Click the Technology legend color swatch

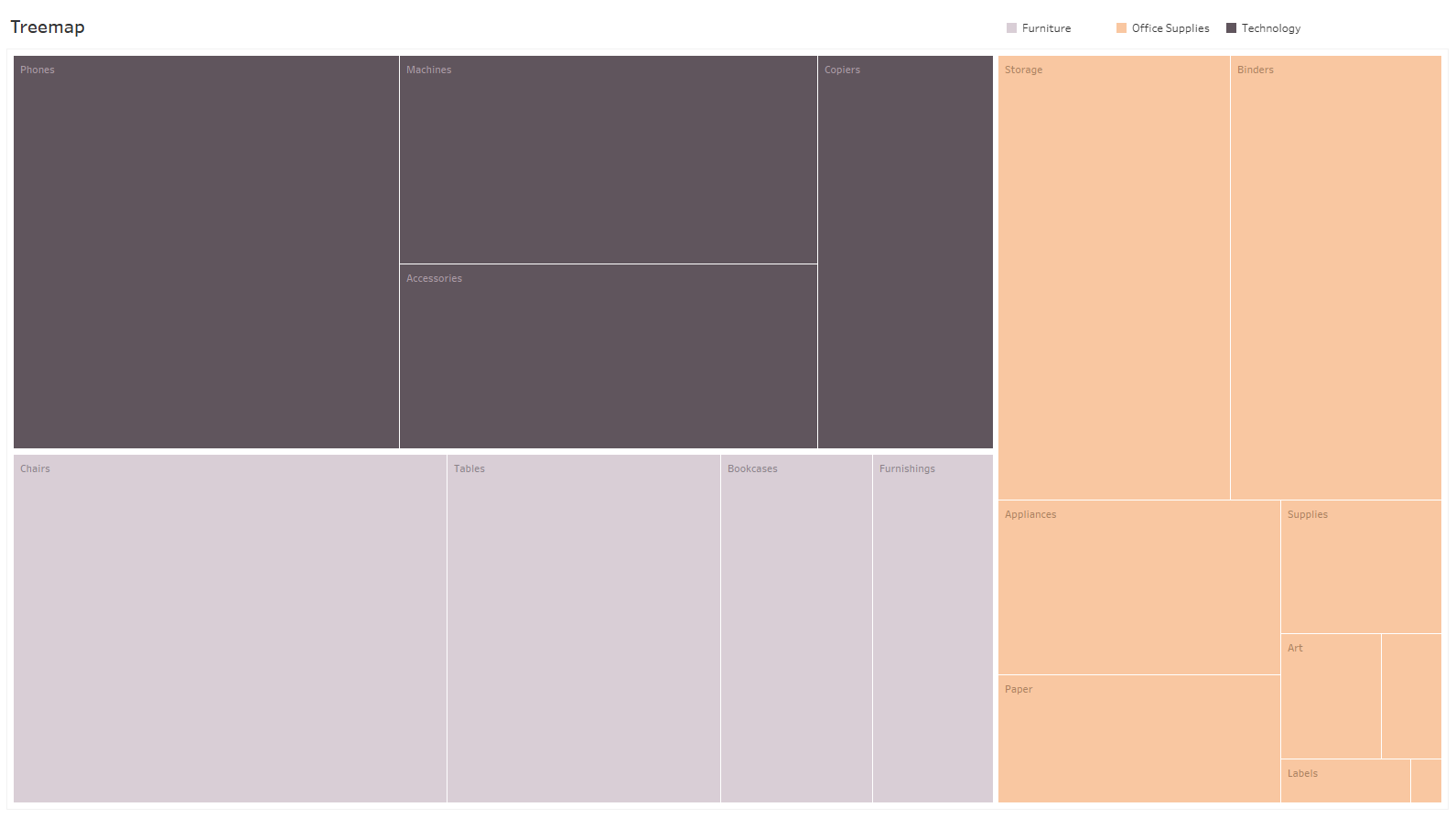pyautogui.click(x=1231, y=28)
